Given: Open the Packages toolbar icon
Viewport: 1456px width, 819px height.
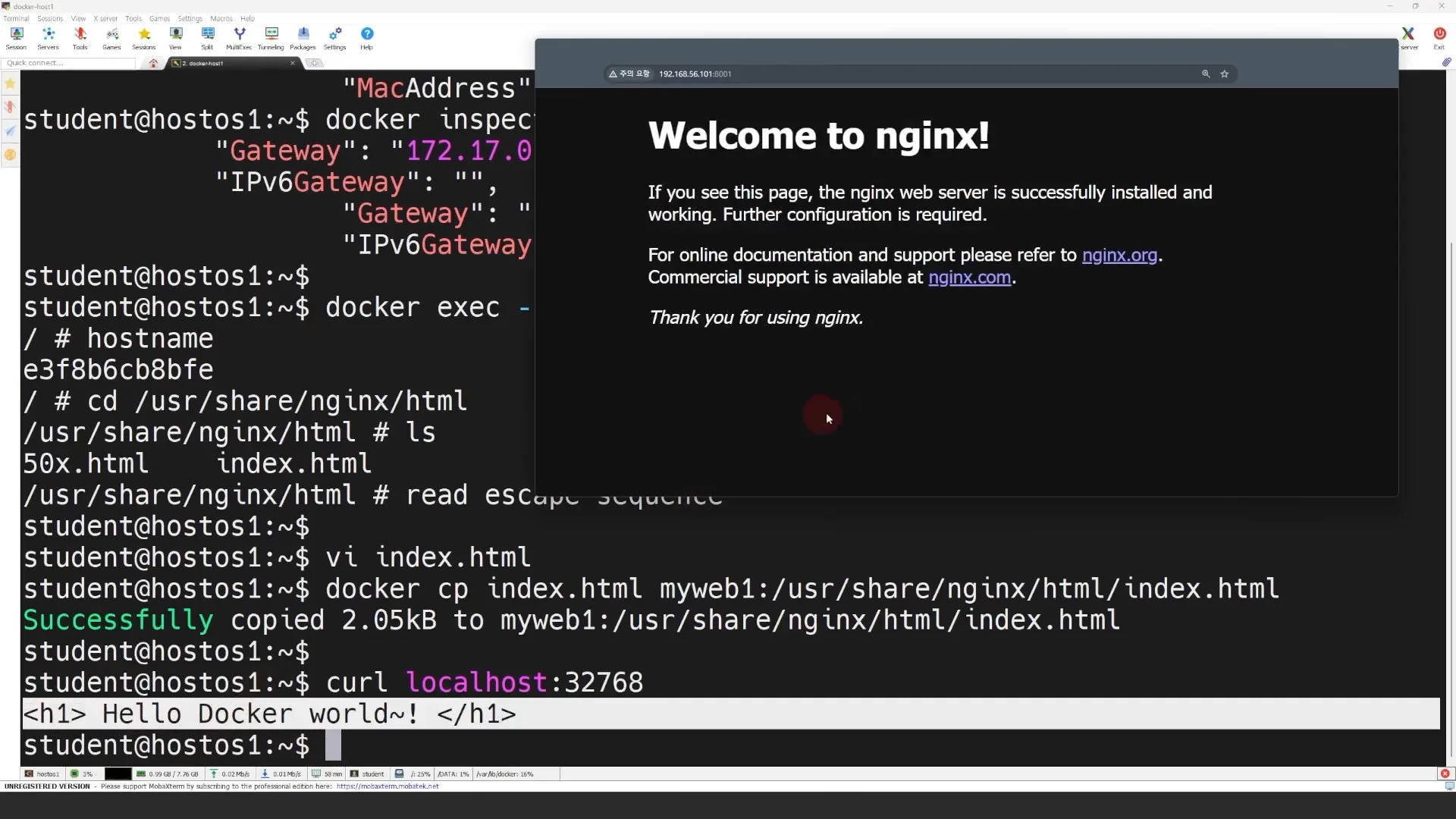Looking at the screenshot, I should click(x=303, y=38).
